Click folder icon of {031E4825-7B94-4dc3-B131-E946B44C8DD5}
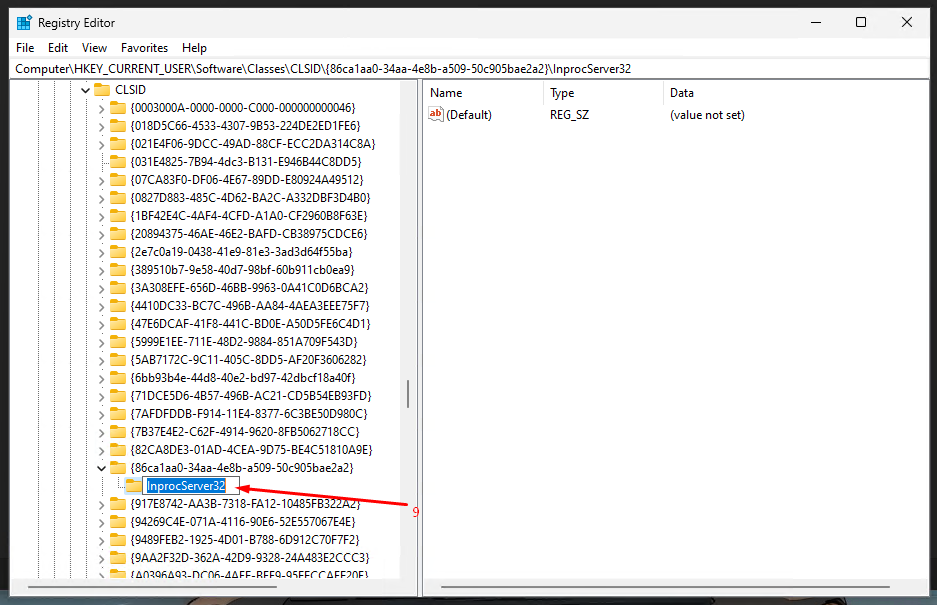 click(x=118, y=162)
